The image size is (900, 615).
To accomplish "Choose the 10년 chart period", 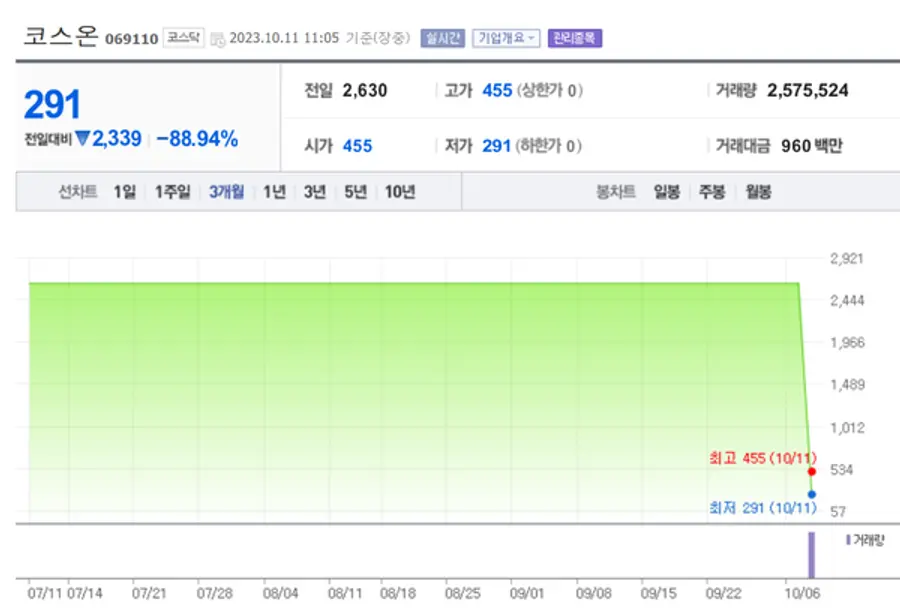I will pyautogui.click(x=399, y=192).
